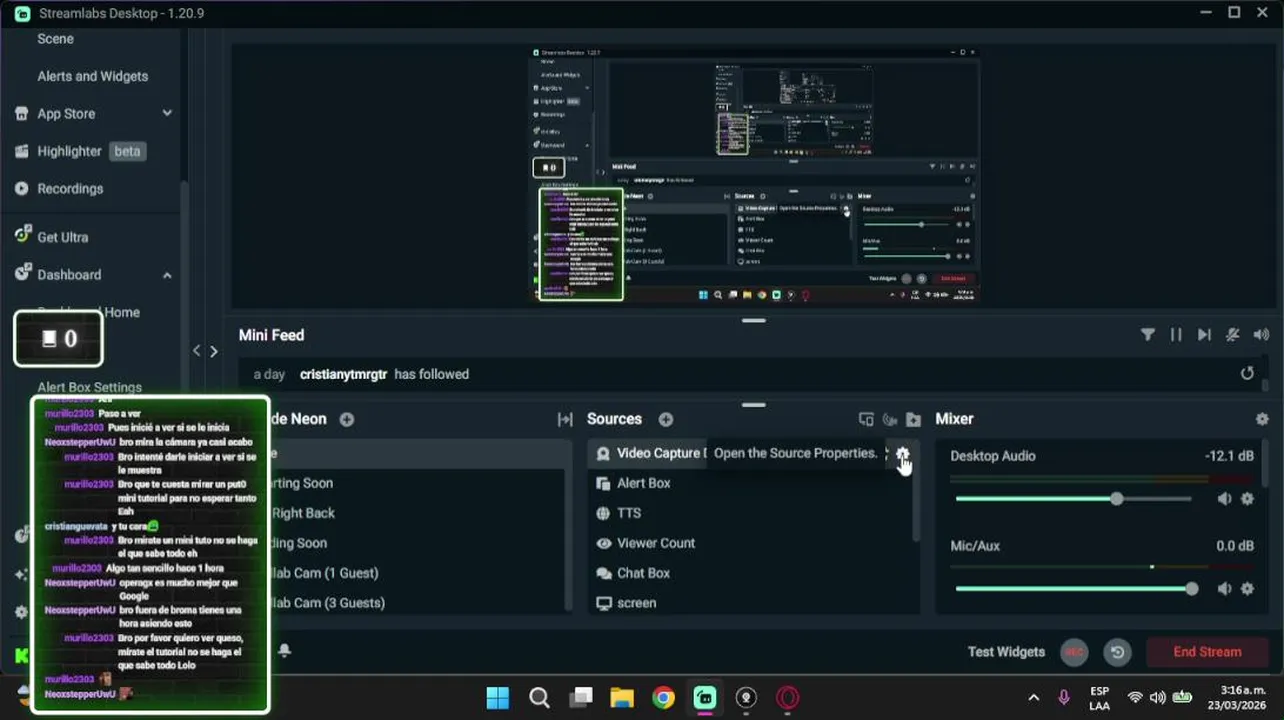Click End Stream button
This screenshot has width=1284, height=720.
[x=1207, y=652]
